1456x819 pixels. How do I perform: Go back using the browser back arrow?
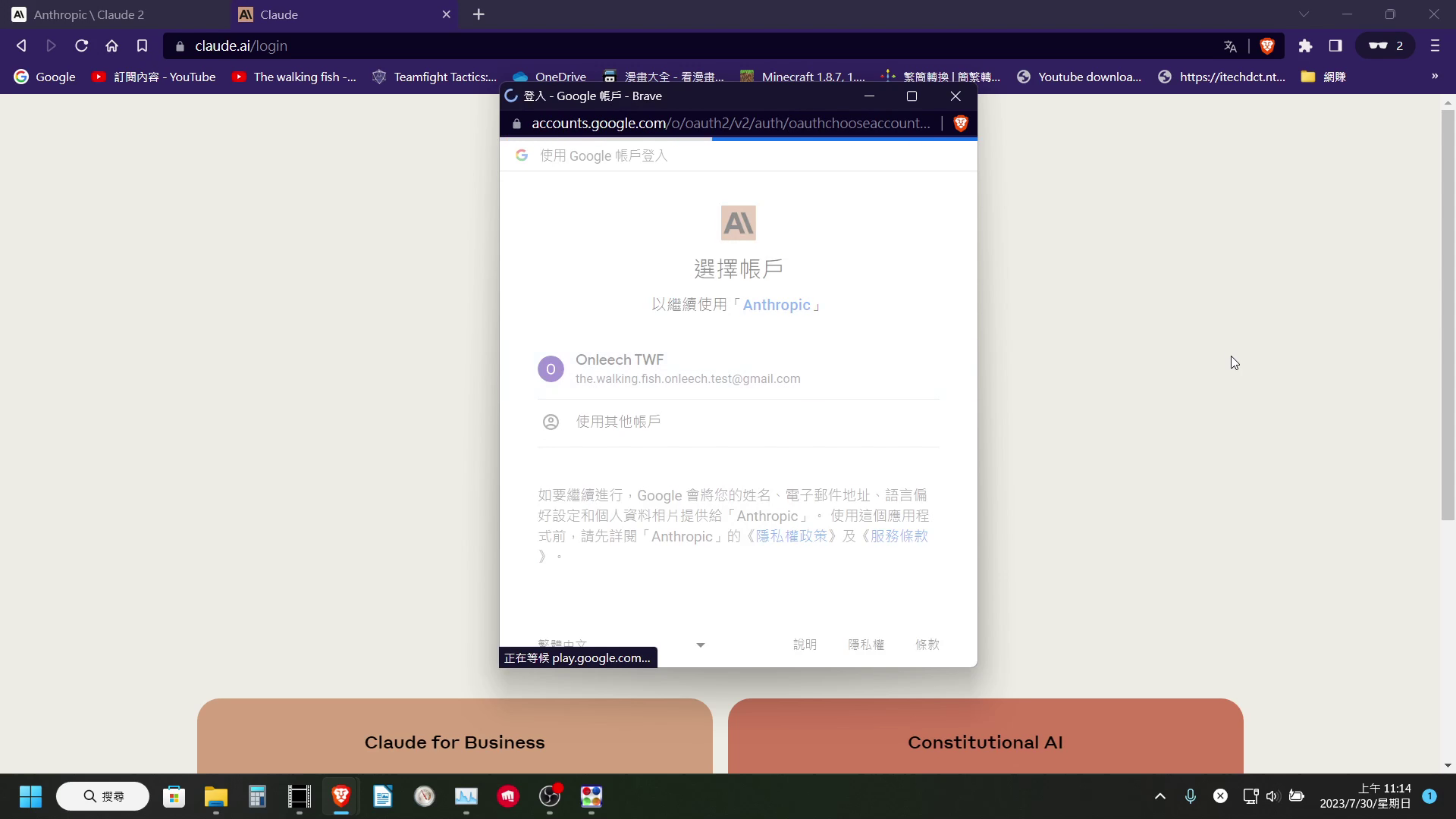point(21,46)
